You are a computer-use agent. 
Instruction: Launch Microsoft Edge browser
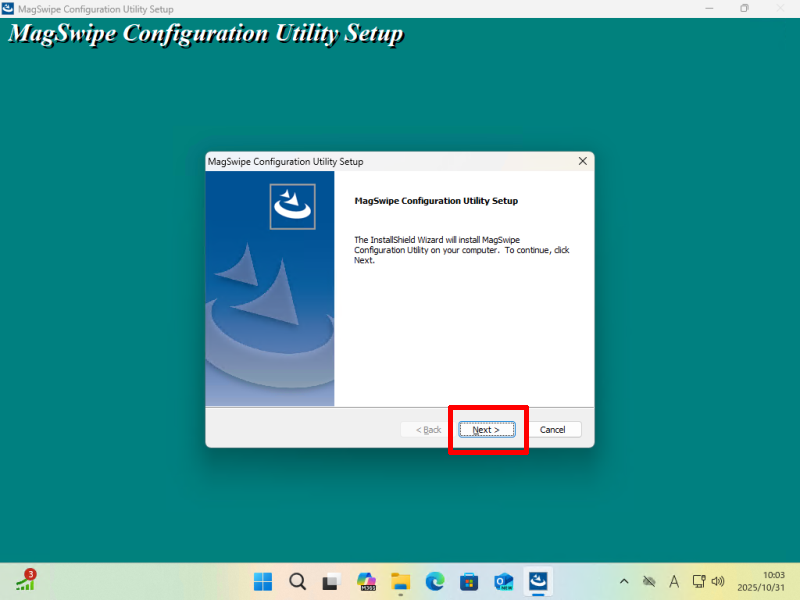click(434, 581)
